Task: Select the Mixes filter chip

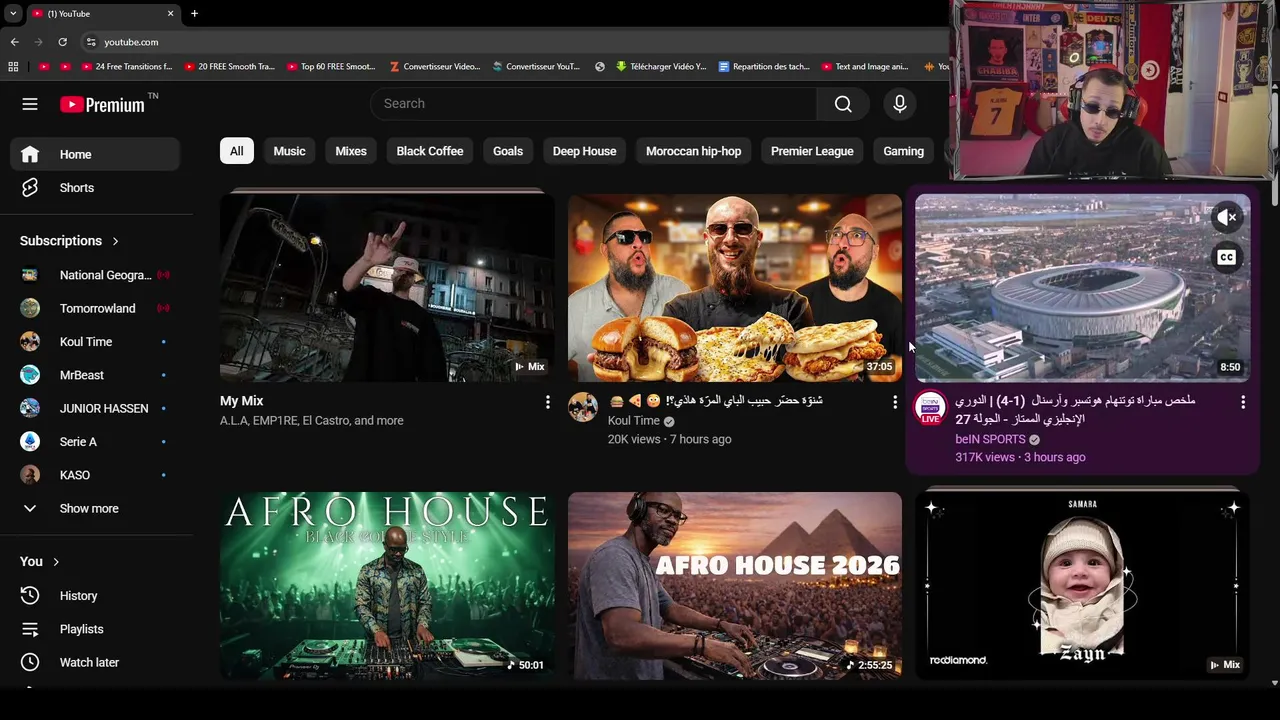Action: [x=351, y=151]
